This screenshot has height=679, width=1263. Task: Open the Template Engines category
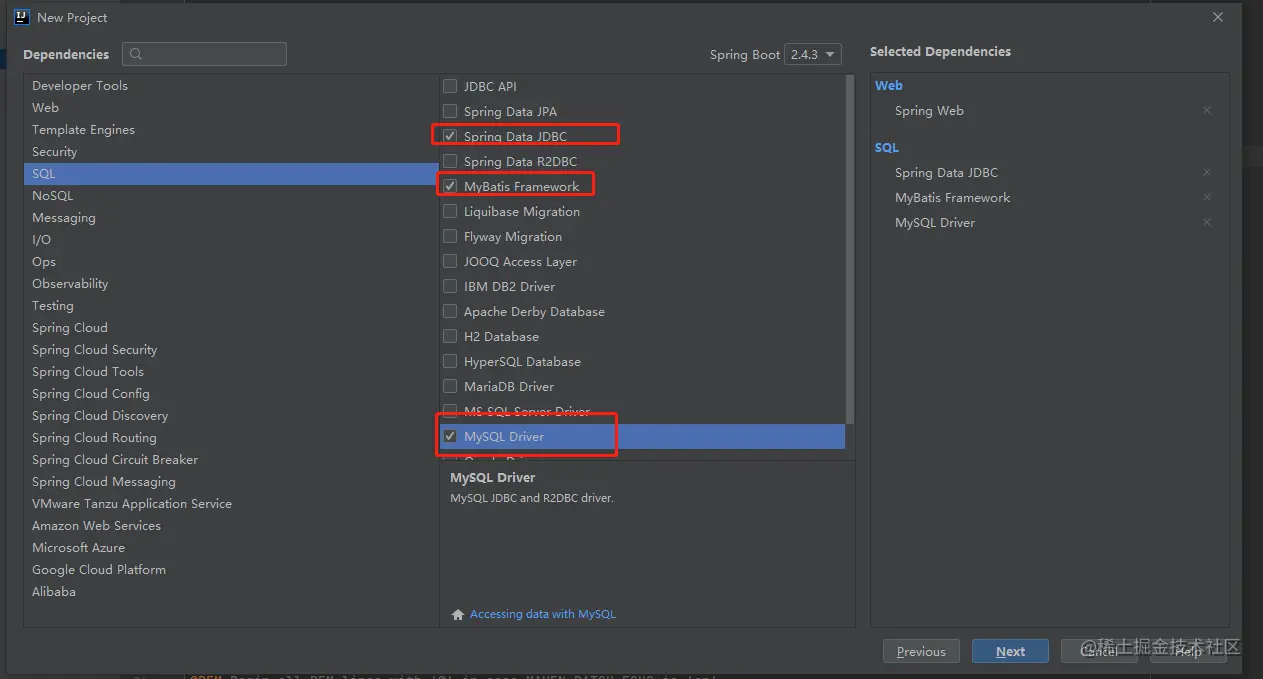(x=231, y=130)
